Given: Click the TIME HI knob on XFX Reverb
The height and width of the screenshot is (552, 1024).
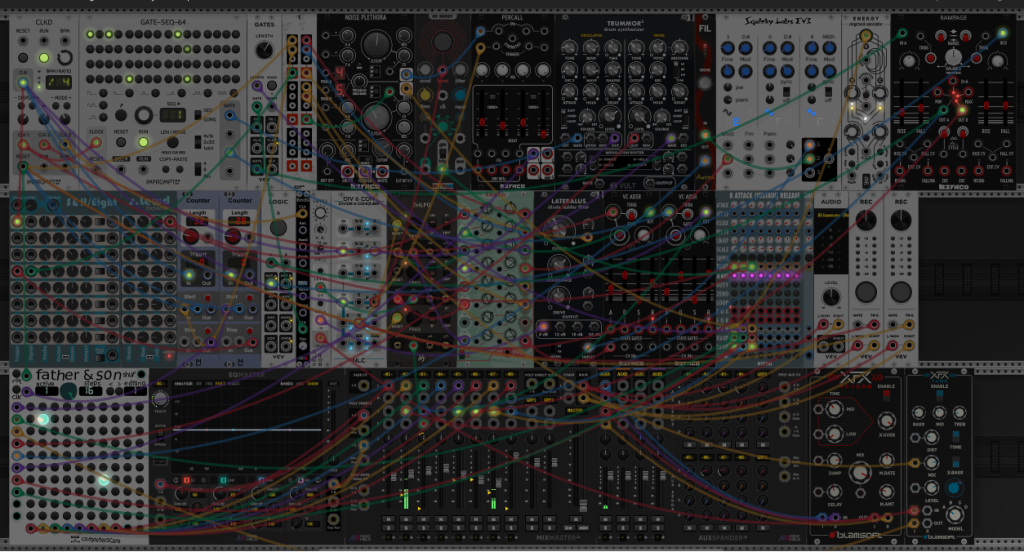Looking at the screenshot, I should click(x=834, y=409).
